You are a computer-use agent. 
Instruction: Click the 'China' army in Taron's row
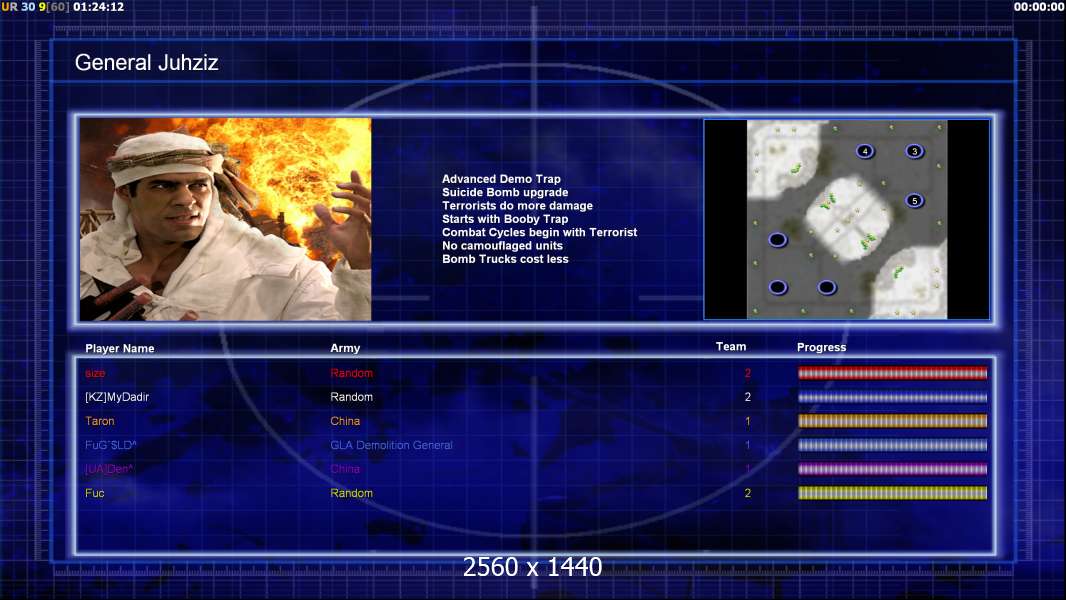(x=345, y=421)
